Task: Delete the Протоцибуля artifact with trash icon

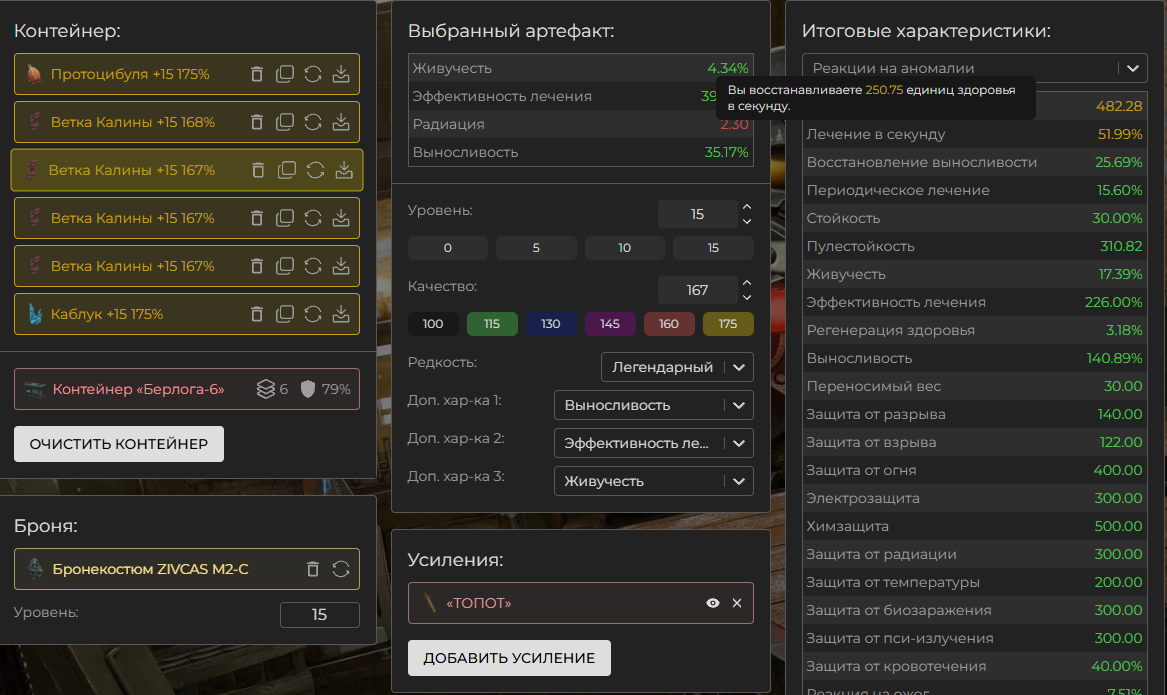Action: click(257, 74)
